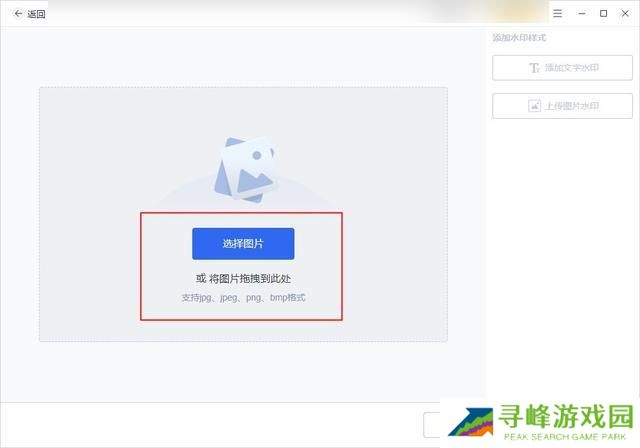Maximize the application window

tap(603, 13)
